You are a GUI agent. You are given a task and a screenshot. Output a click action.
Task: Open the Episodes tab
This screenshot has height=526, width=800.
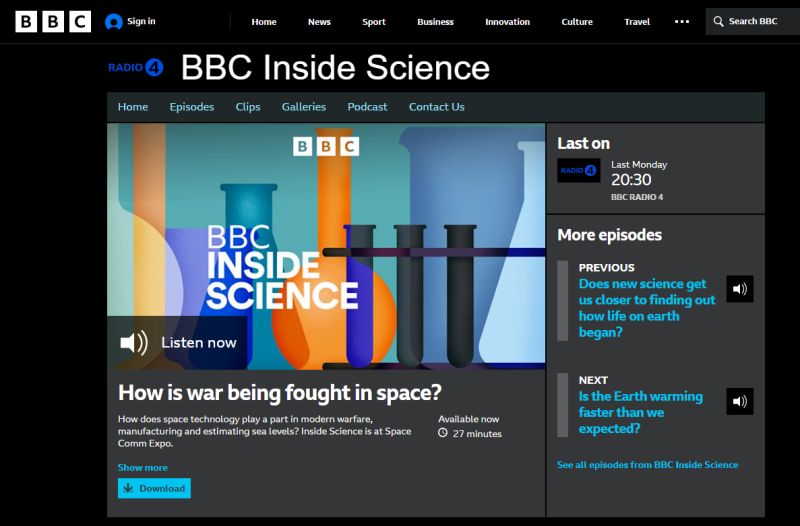coord(192,107)
